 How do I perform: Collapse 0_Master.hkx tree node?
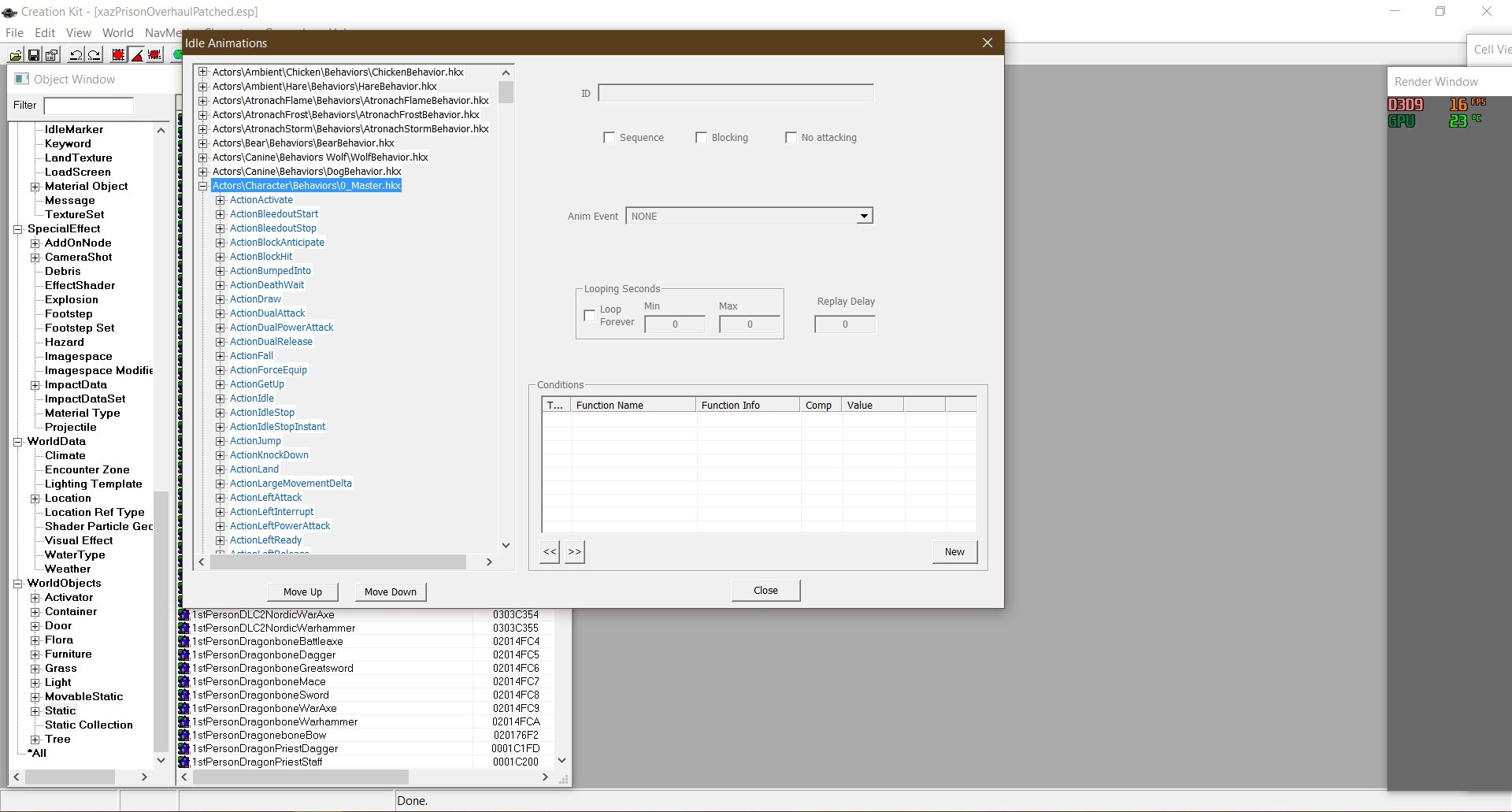[202, 186]
